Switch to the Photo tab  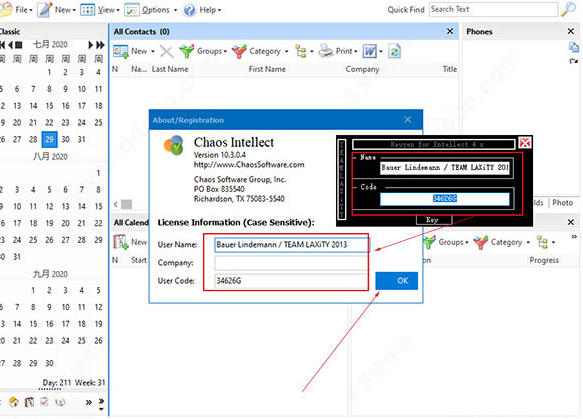coord(562,203)
